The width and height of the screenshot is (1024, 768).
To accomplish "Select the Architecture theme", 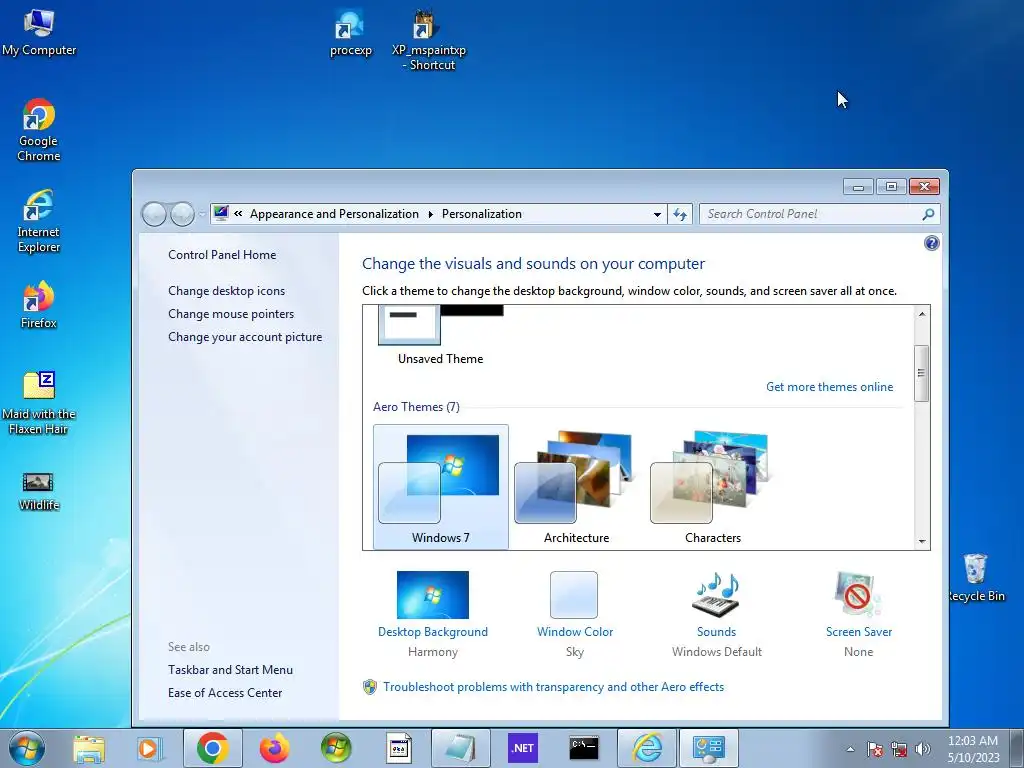I will point(577,487).
